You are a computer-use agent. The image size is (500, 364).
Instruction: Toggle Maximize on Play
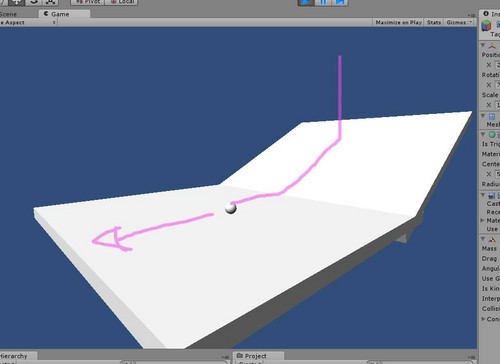[x=398, y=22]
